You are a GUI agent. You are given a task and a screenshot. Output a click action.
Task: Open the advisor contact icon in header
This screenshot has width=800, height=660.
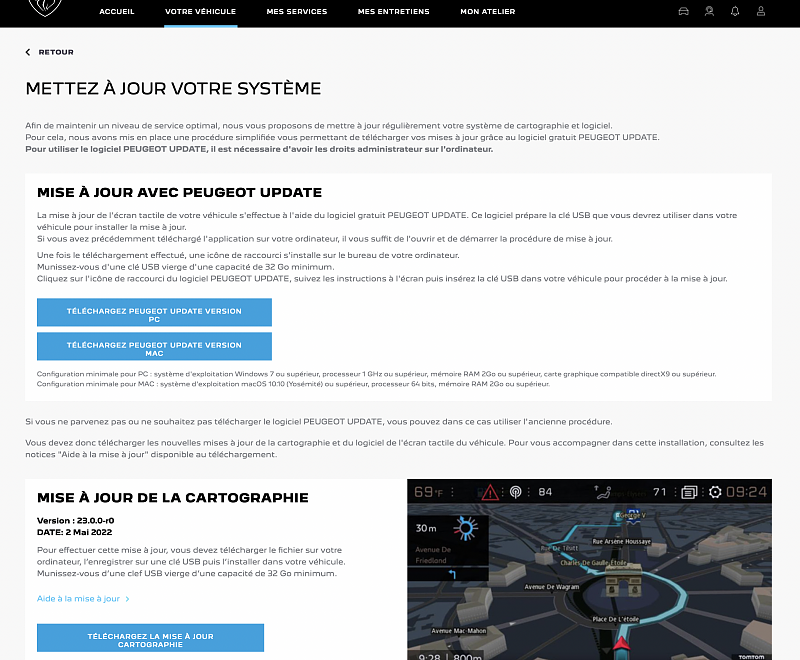[709, 11]
